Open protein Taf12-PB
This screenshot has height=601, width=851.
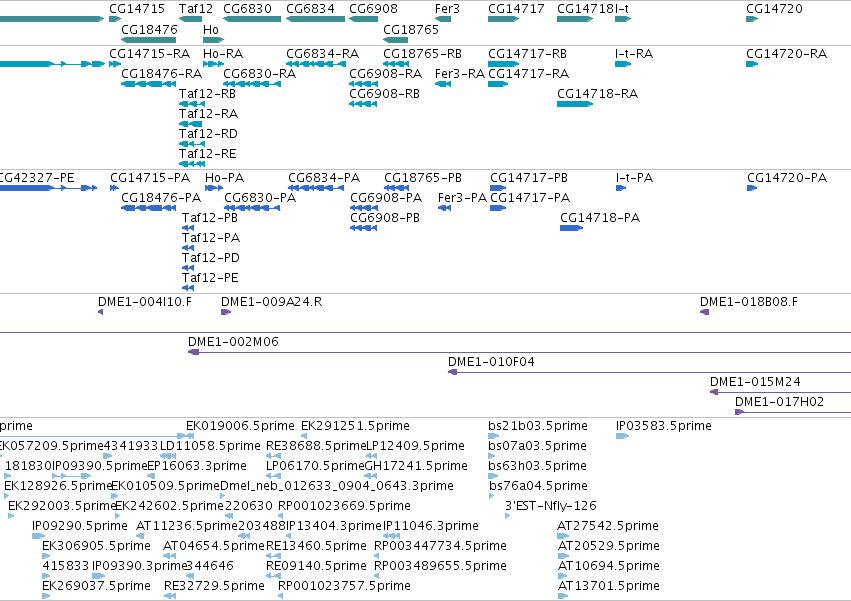pyautogui.click(x=210, y=218)
